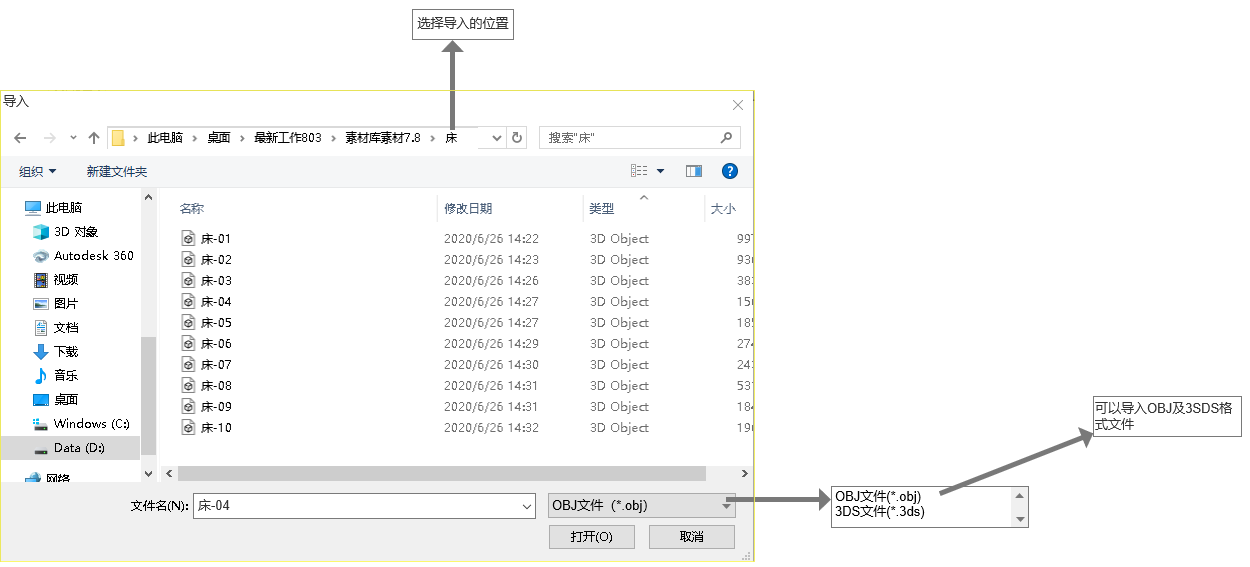Open the view options dropdown arrow
1250x567 pixels.
pyautogui.click(x=660, y=171)
